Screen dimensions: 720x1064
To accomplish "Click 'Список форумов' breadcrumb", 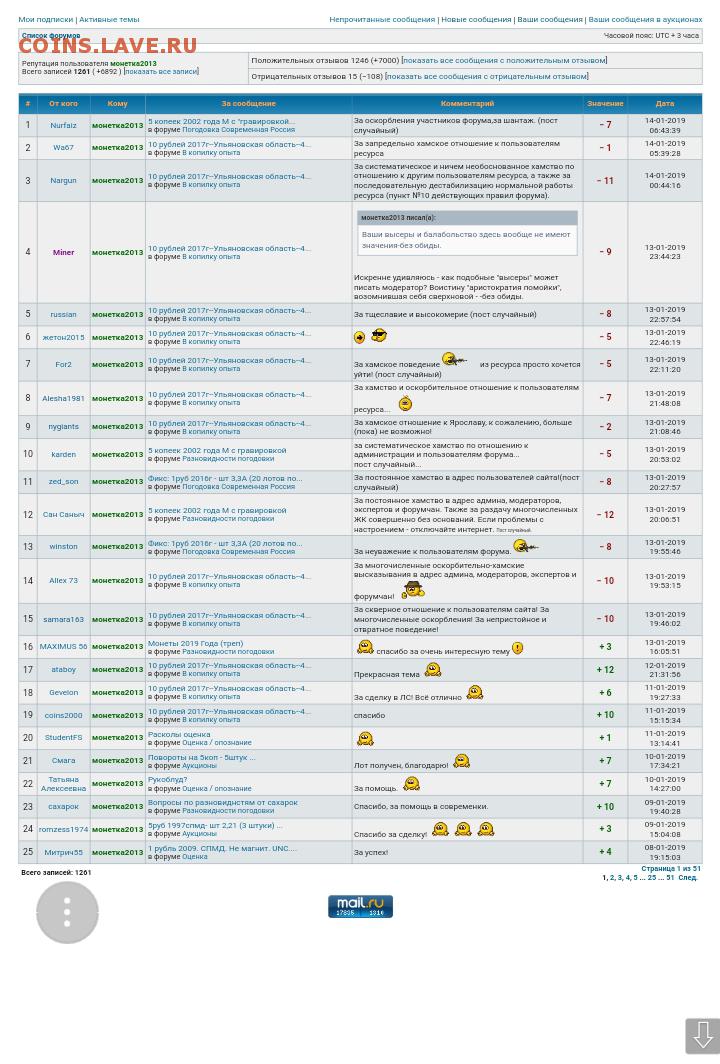I will 51,35.
